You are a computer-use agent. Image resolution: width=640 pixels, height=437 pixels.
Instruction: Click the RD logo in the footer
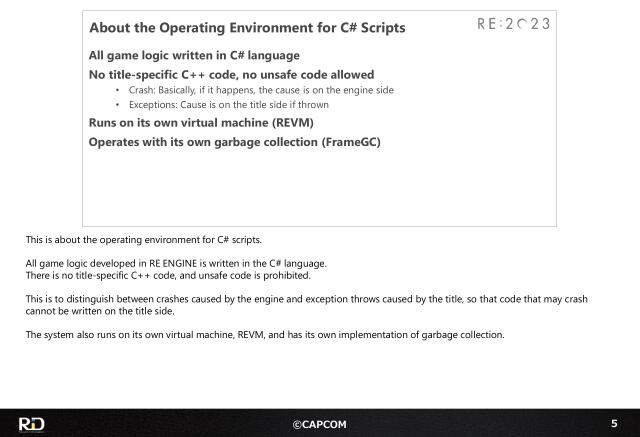[30, 423]
